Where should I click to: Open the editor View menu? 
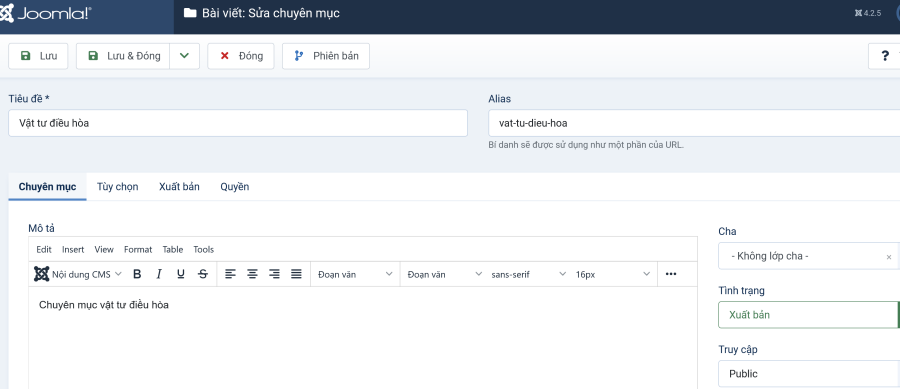104,250
